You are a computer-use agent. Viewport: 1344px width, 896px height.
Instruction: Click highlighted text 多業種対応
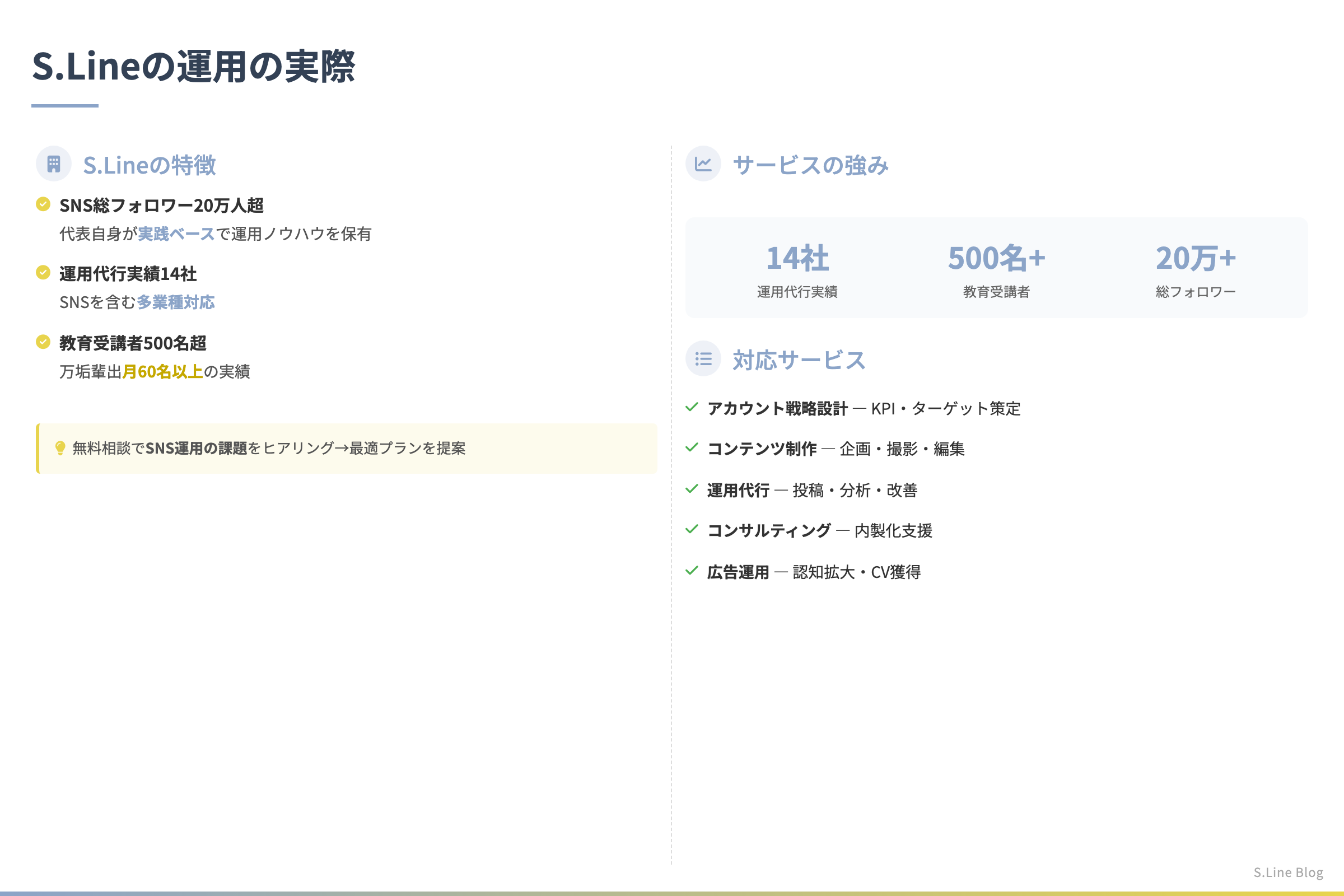[x=176, y=302]
